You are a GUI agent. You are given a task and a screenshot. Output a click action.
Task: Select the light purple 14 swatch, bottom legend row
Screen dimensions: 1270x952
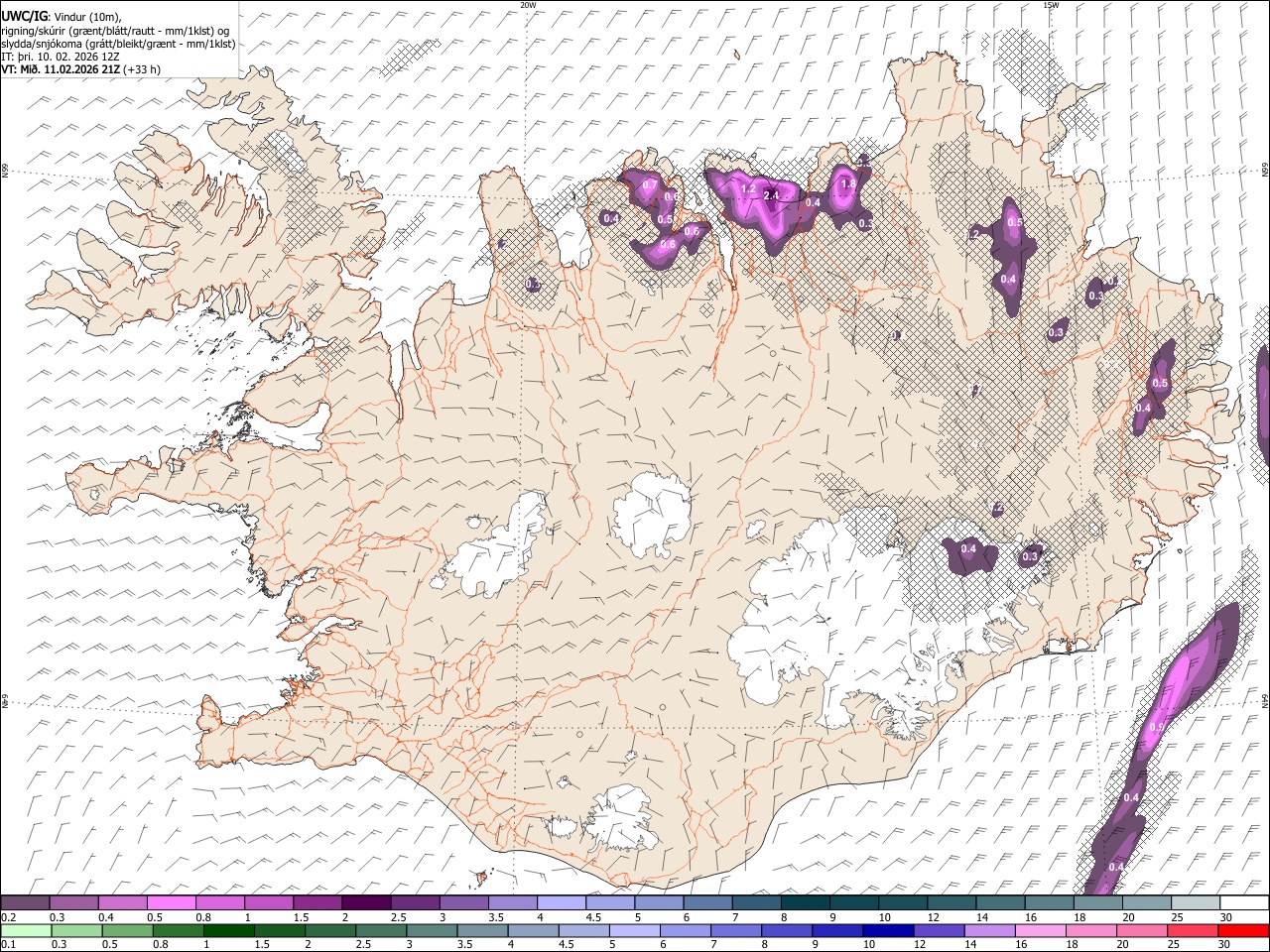click(989, 930)
